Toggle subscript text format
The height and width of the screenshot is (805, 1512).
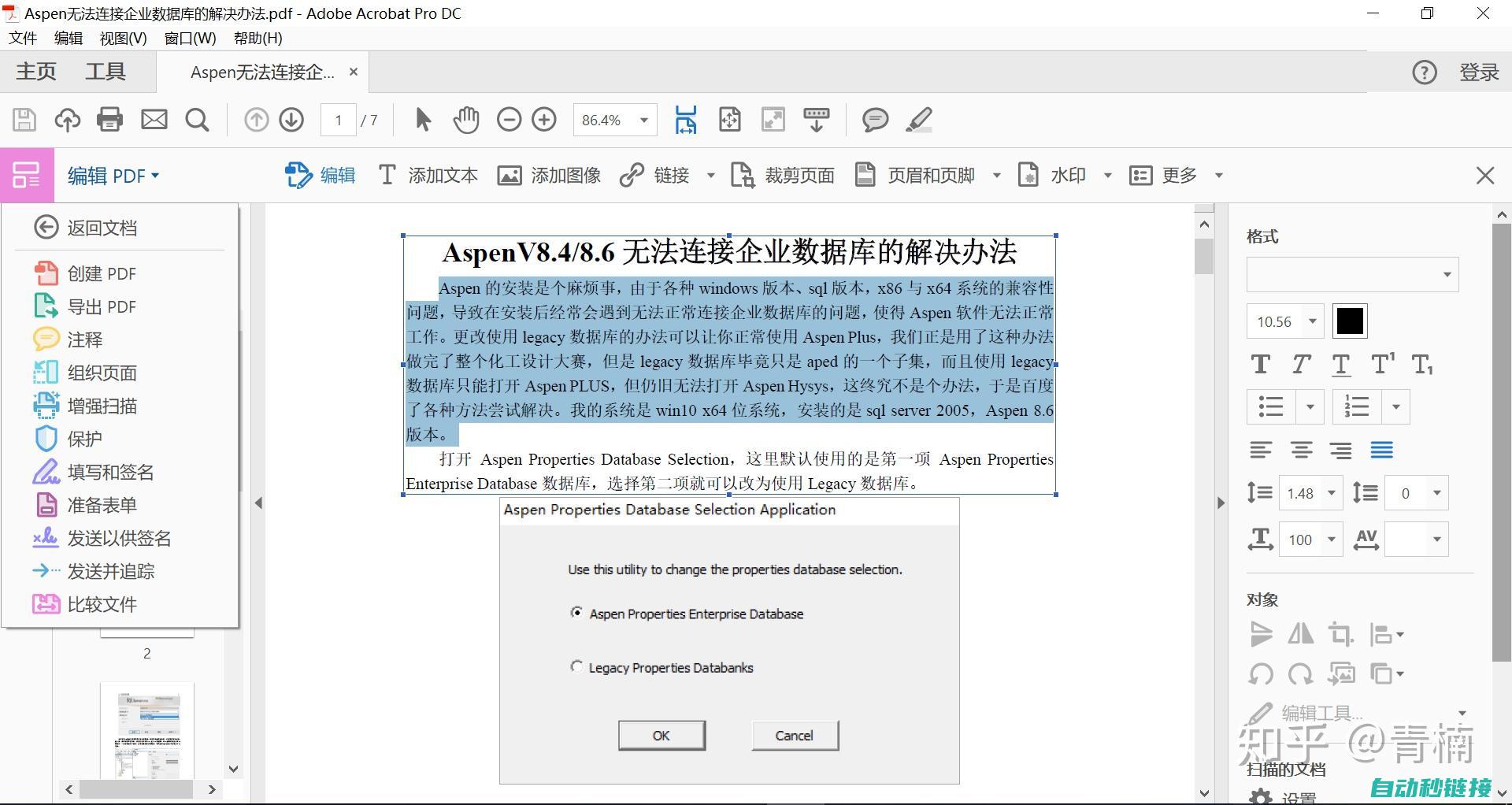1422,364
